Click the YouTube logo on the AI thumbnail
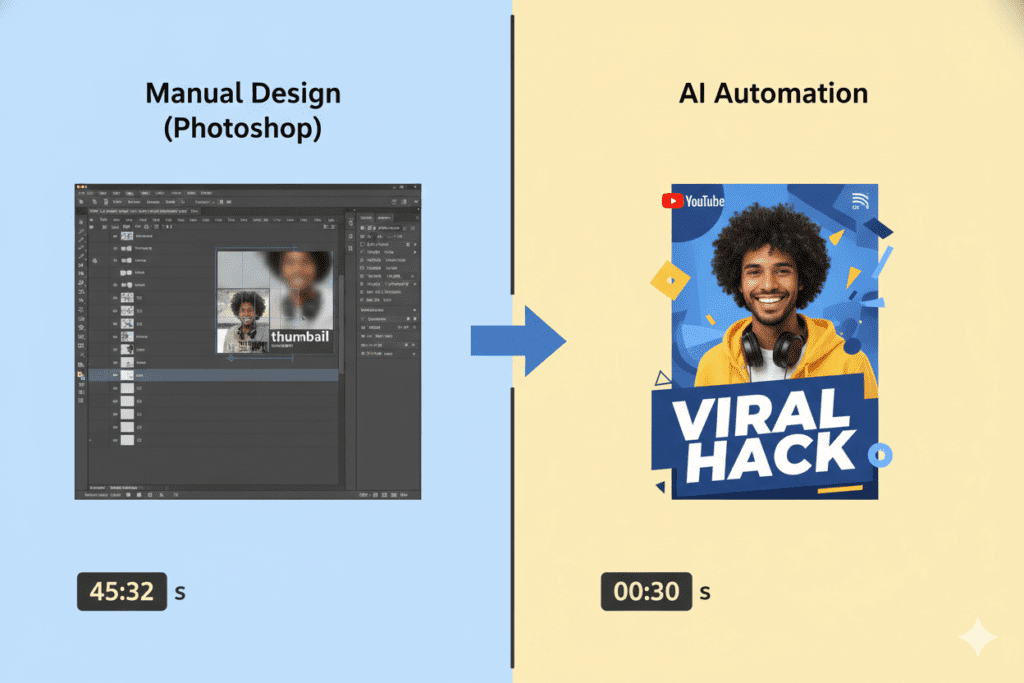The width and height of the screenshot is (1024, 683). 694,200
